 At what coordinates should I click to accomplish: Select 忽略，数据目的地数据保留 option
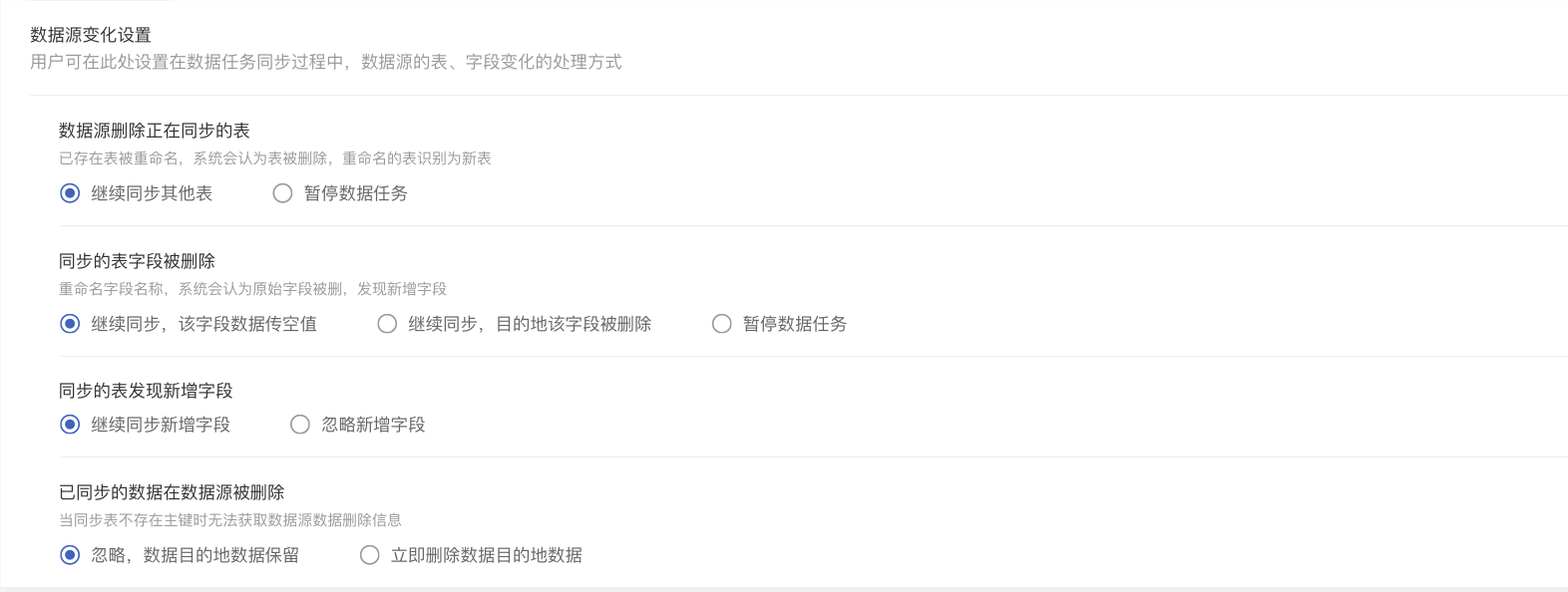click(70, 555)
